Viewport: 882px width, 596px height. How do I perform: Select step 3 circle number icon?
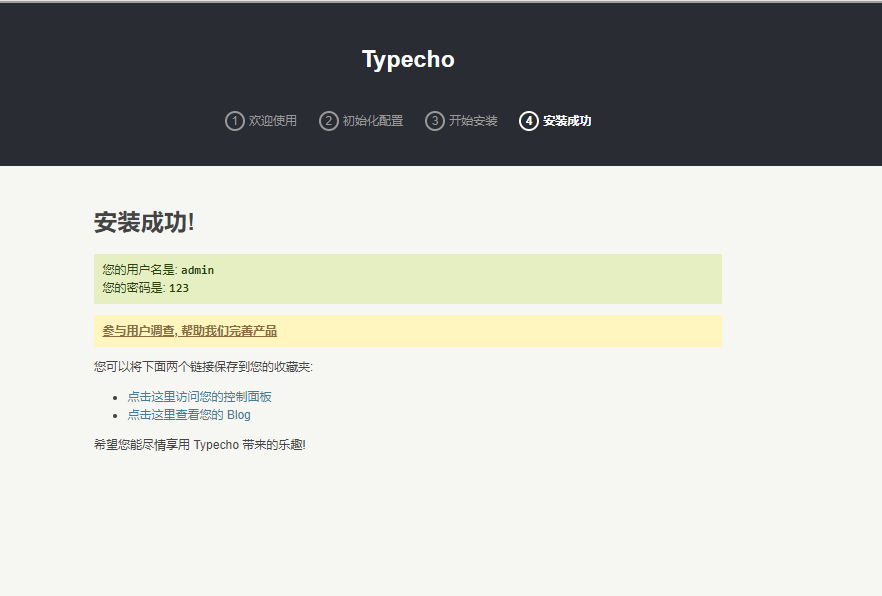[x=434, y=121]
